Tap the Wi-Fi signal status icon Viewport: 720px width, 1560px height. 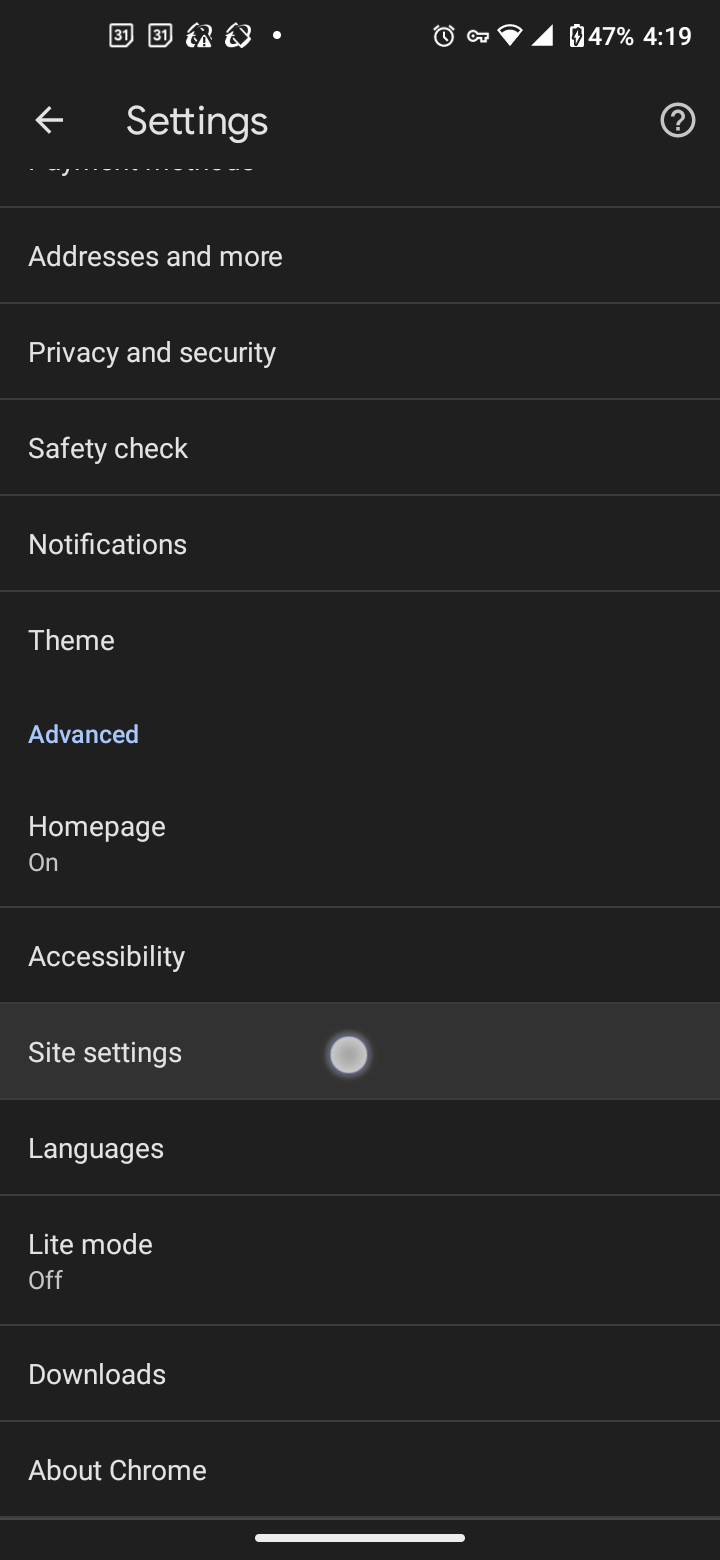pyautogui.click(x=510, y=37)
